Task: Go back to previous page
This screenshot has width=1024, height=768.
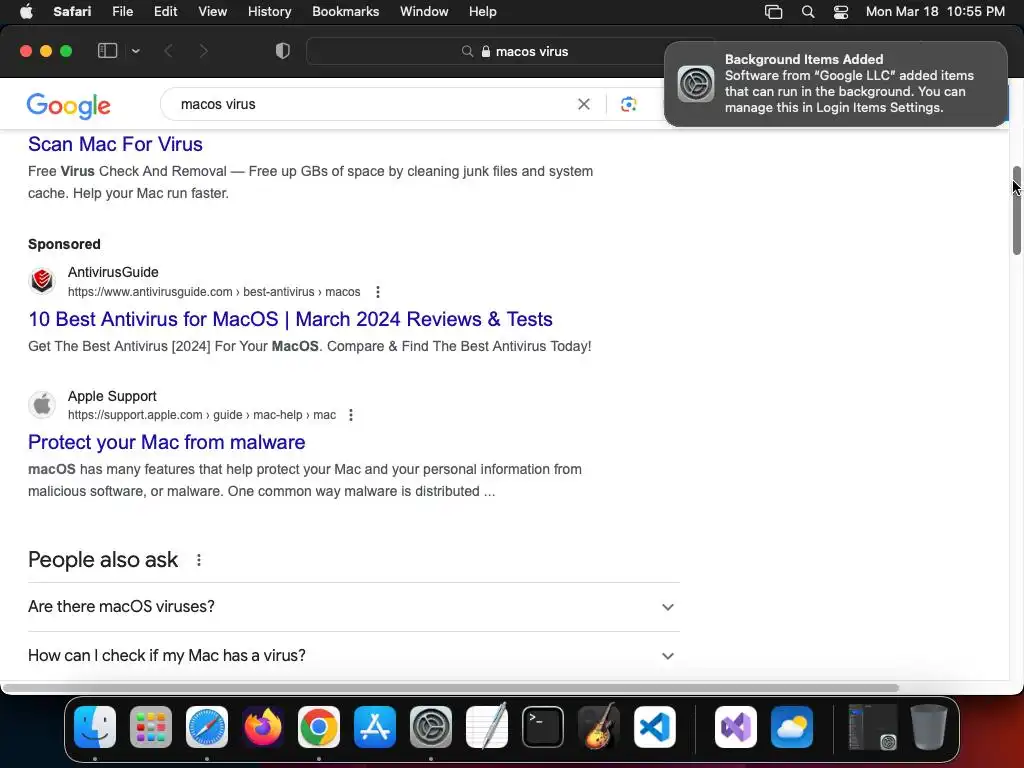Action: pyautogui.click(x=168, y=51)
